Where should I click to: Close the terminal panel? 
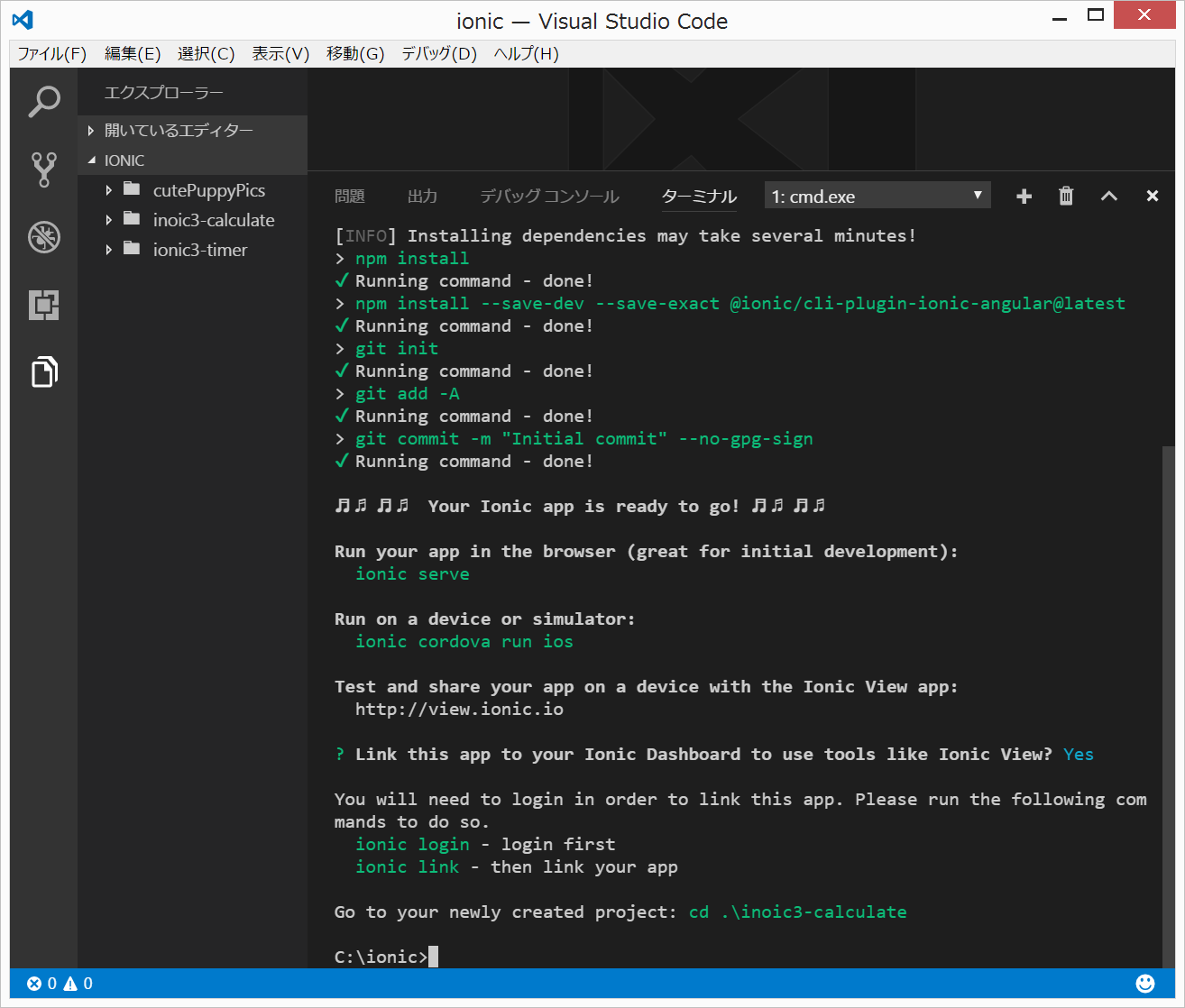coord(1152,197)
